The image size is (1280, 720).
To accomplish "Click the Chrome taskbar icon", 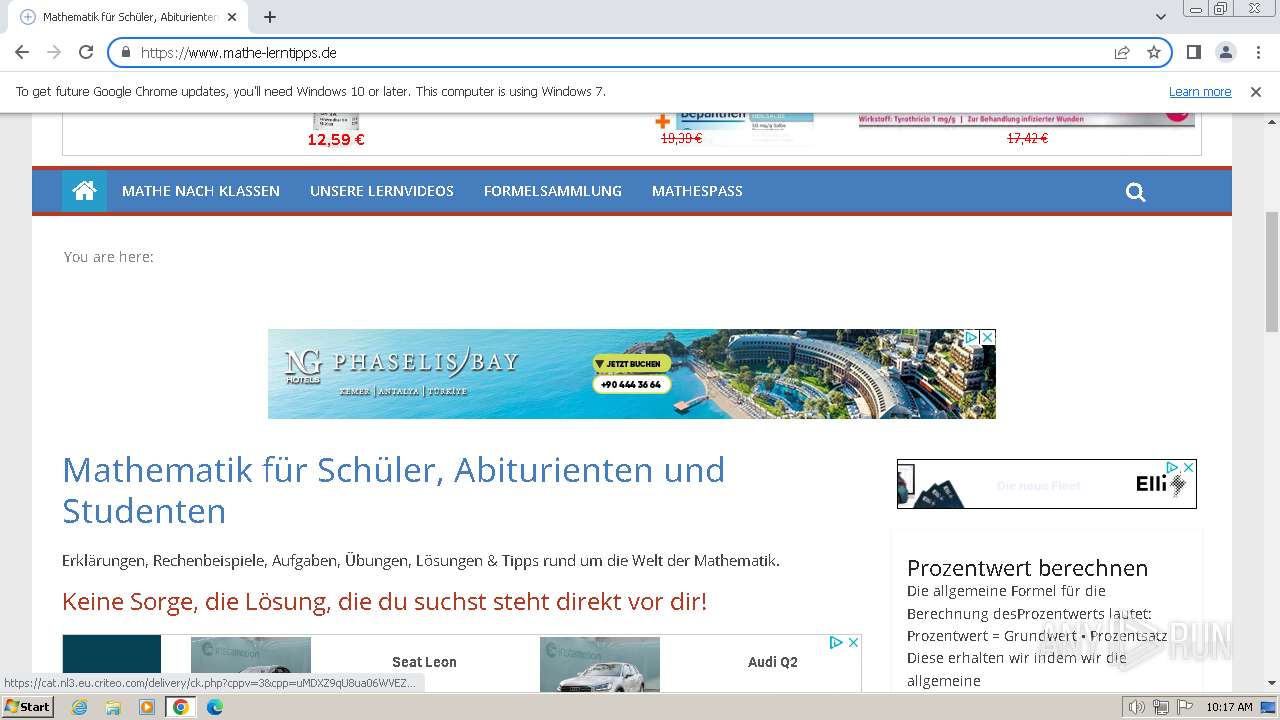I will pos(181,707).
